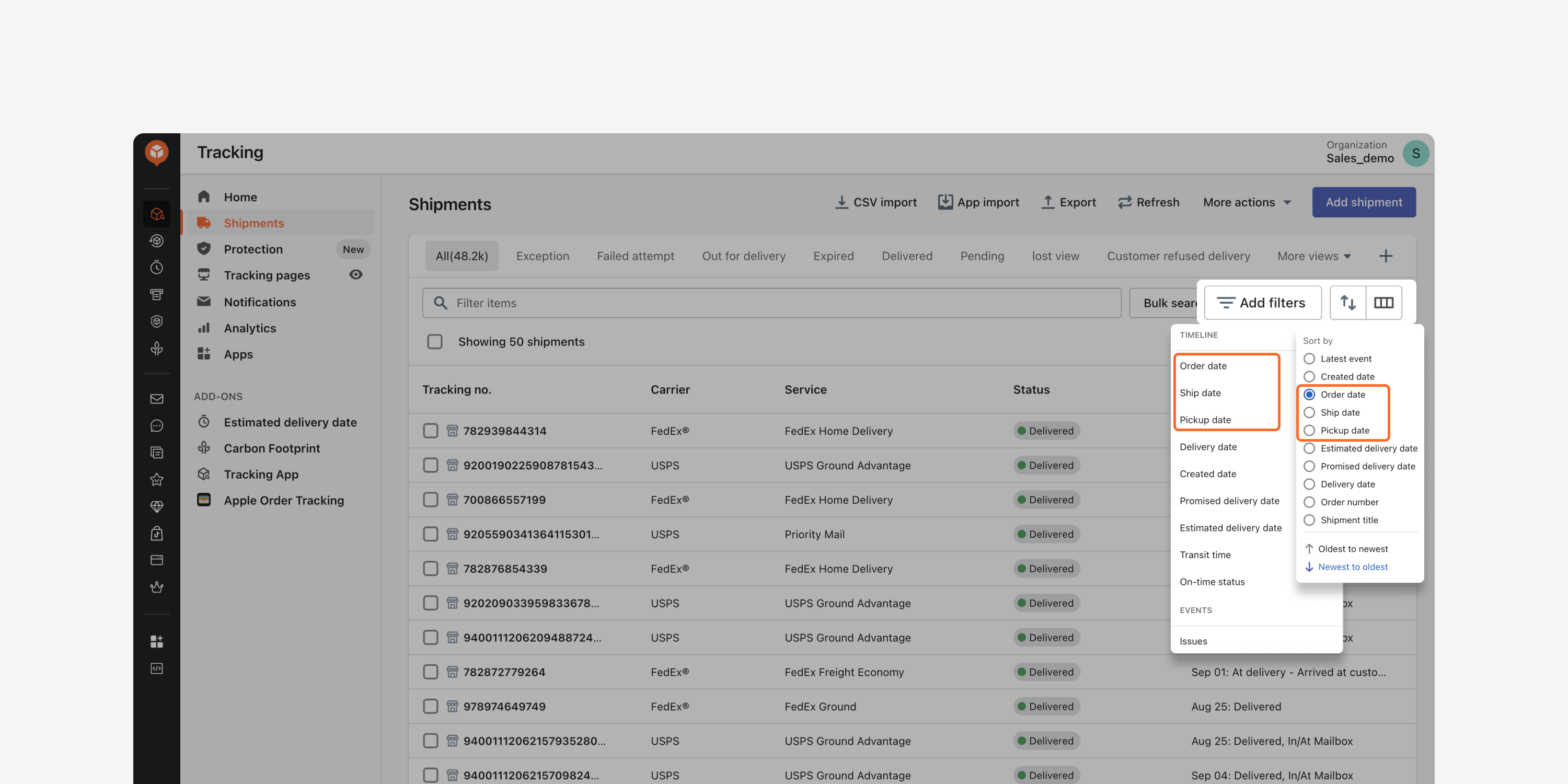This screenshot has width=1568, height=784.
Task: Click the Filter items search field
Action: 771,303
